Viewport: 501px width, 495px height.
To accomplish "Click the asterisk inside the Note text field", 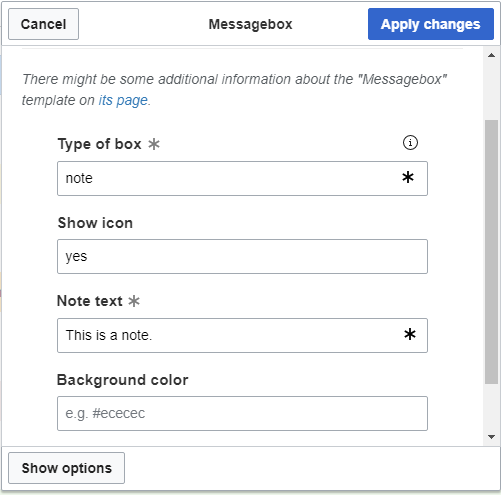I will [x=410, y=334].
